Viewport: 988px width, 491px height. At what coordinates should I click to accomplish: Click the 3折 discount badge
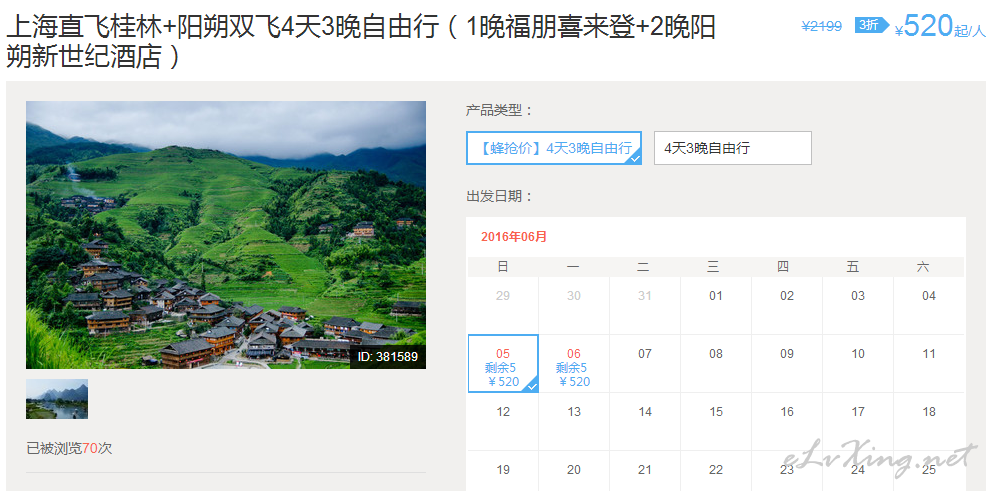(871, 25)
